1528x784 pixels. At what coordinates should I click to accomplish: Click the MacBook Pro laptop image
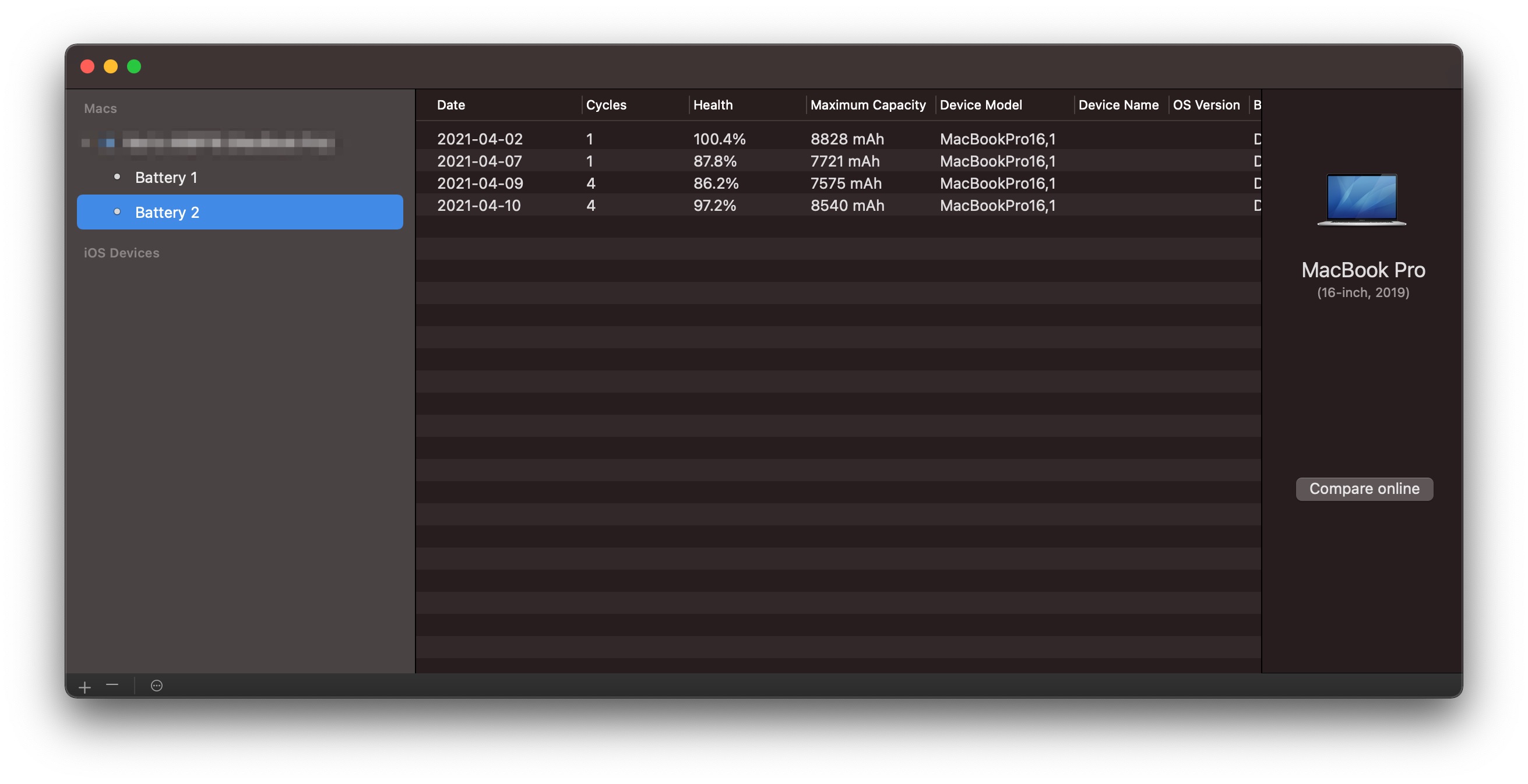(1362, 199)
